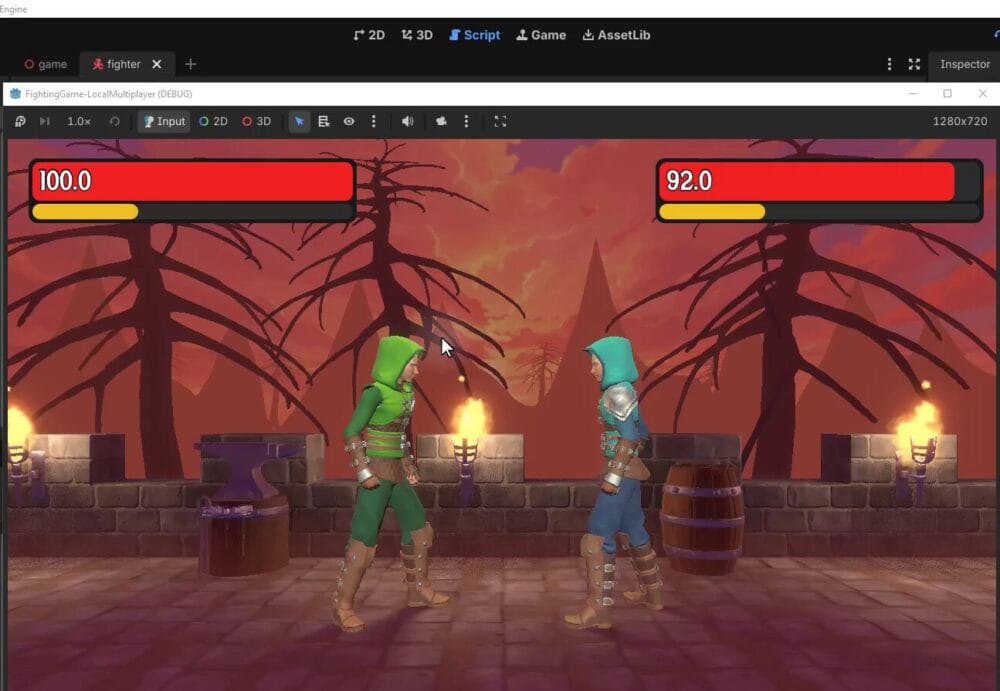Click the wooden barrel in the scene
Viewport: 1000px width, 691px height.
pyautogui.click(x=702, y=518)
